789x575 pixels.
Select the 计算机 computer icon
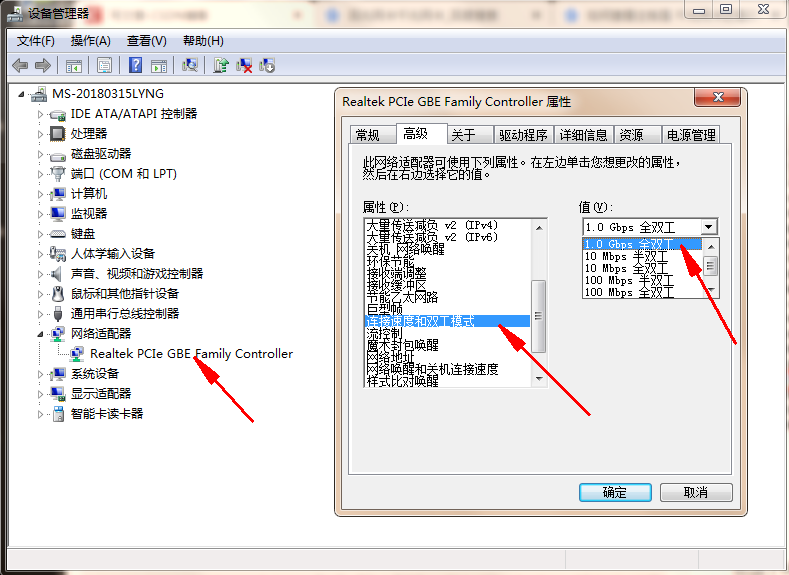[x=58, y=194]
